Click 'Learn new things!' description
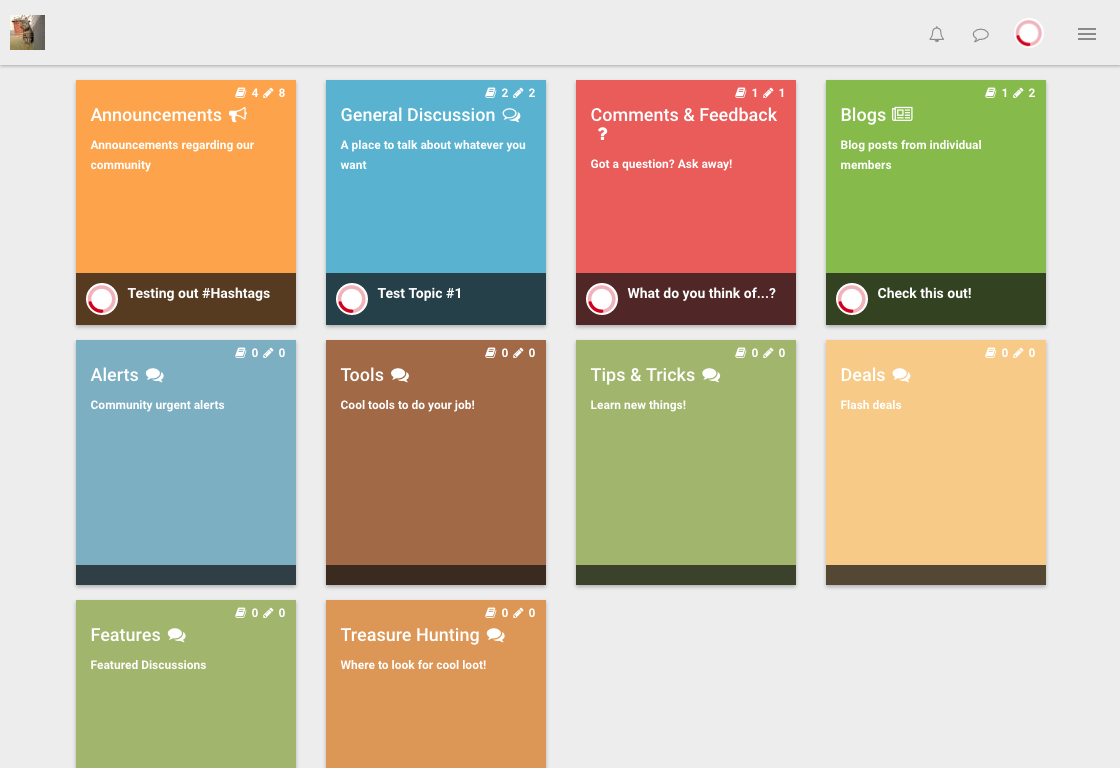1120x768 pixels. pyautogui.click(x=638, y=405)
